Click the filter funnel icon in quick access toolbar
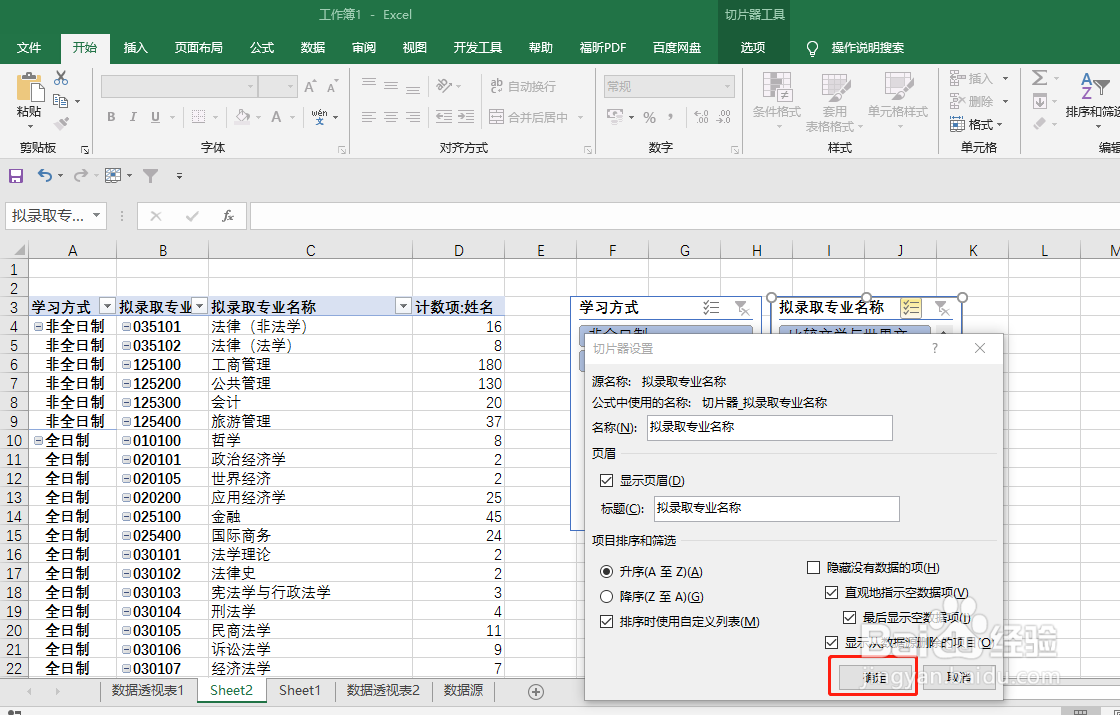This screenshot has height=715, width=1120. 150,176
